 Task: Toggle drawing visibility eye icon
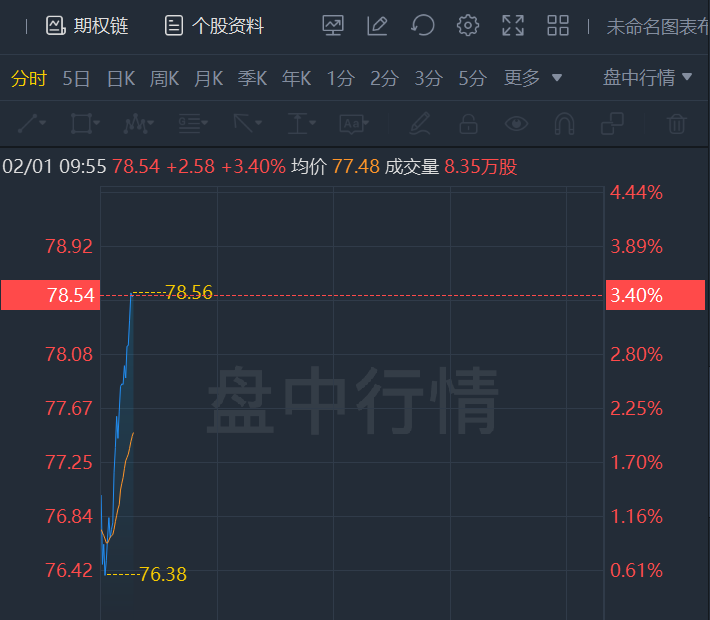[x=516, y=123]
